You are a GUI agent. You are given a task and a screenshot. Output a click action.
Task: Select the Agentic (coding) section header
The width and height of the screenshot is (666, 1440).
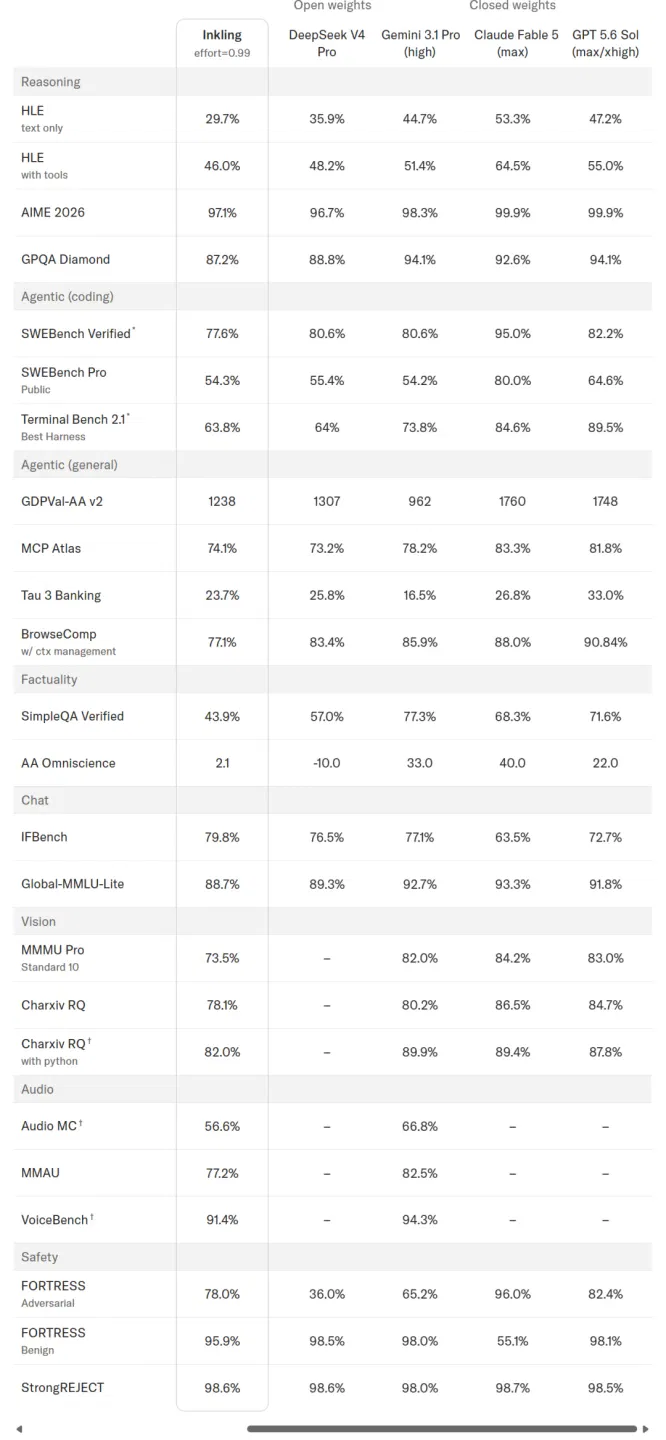(333, 296)
